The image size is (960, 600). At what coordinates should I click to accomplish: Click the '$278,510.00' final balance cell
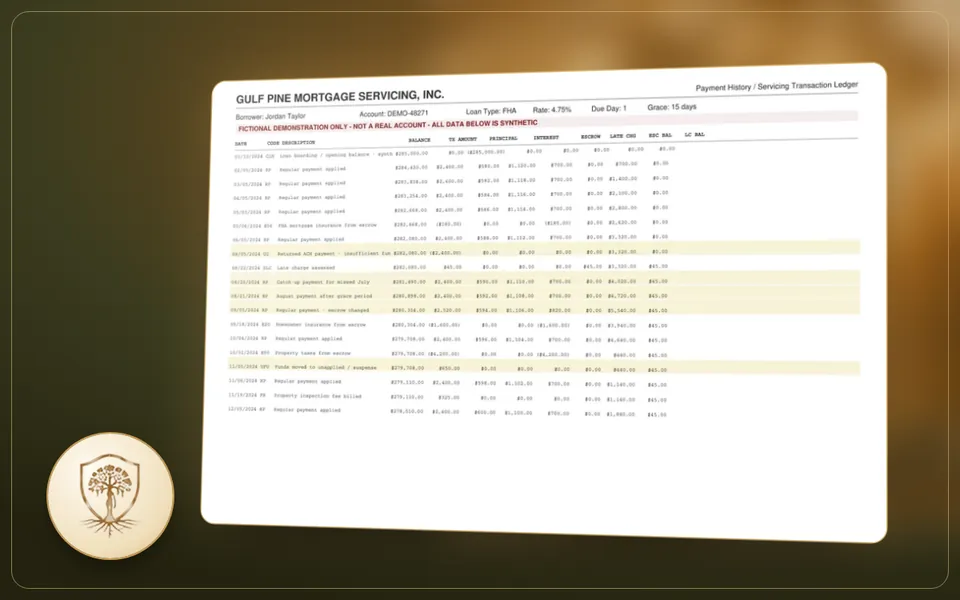point(407,411)
